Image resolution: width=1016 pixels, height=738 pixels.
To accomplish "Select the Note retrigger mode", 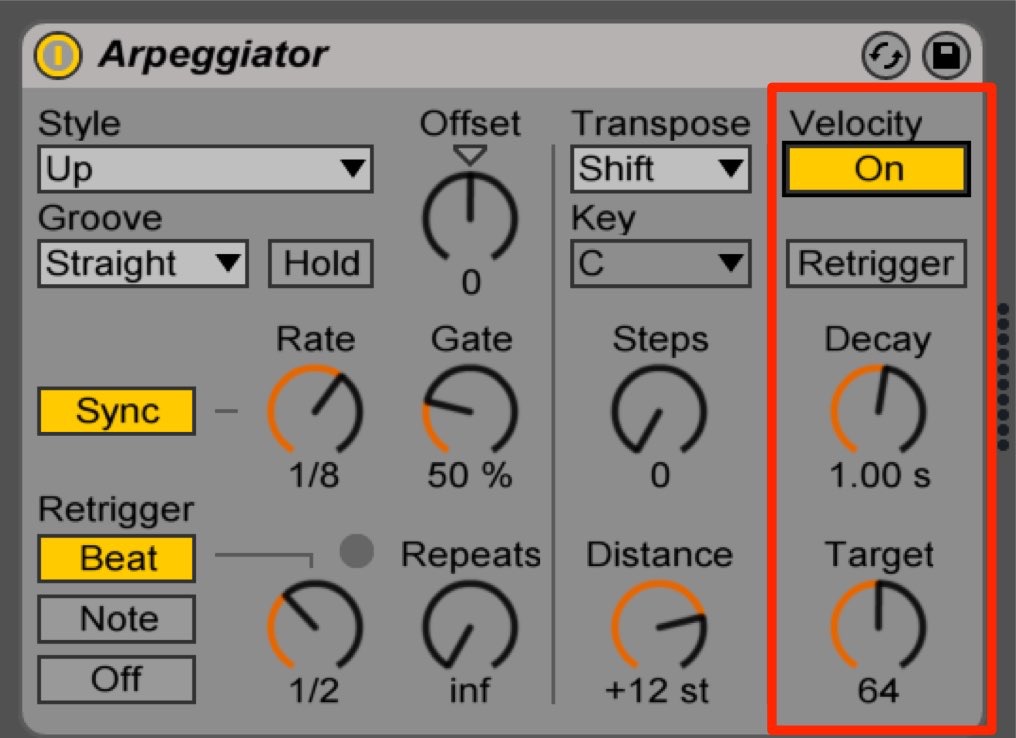I will (117, 619).
